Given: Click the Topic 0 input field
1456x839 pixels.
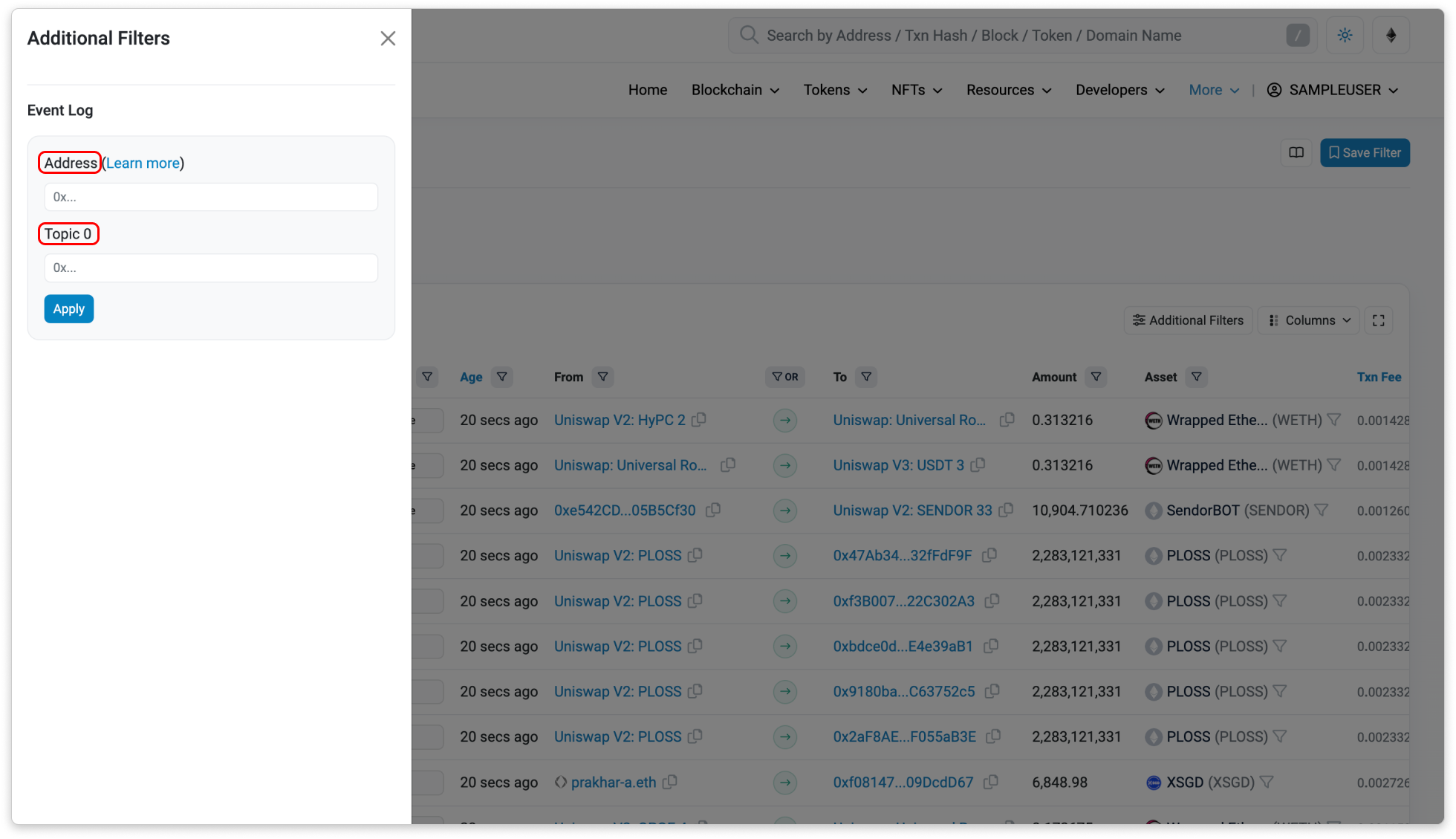Looking at the screenshot, I should pyautogui.click(x=211, y=268).
